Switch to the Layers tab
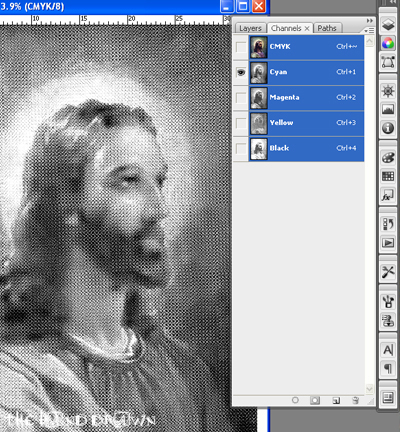 point(250,28)
